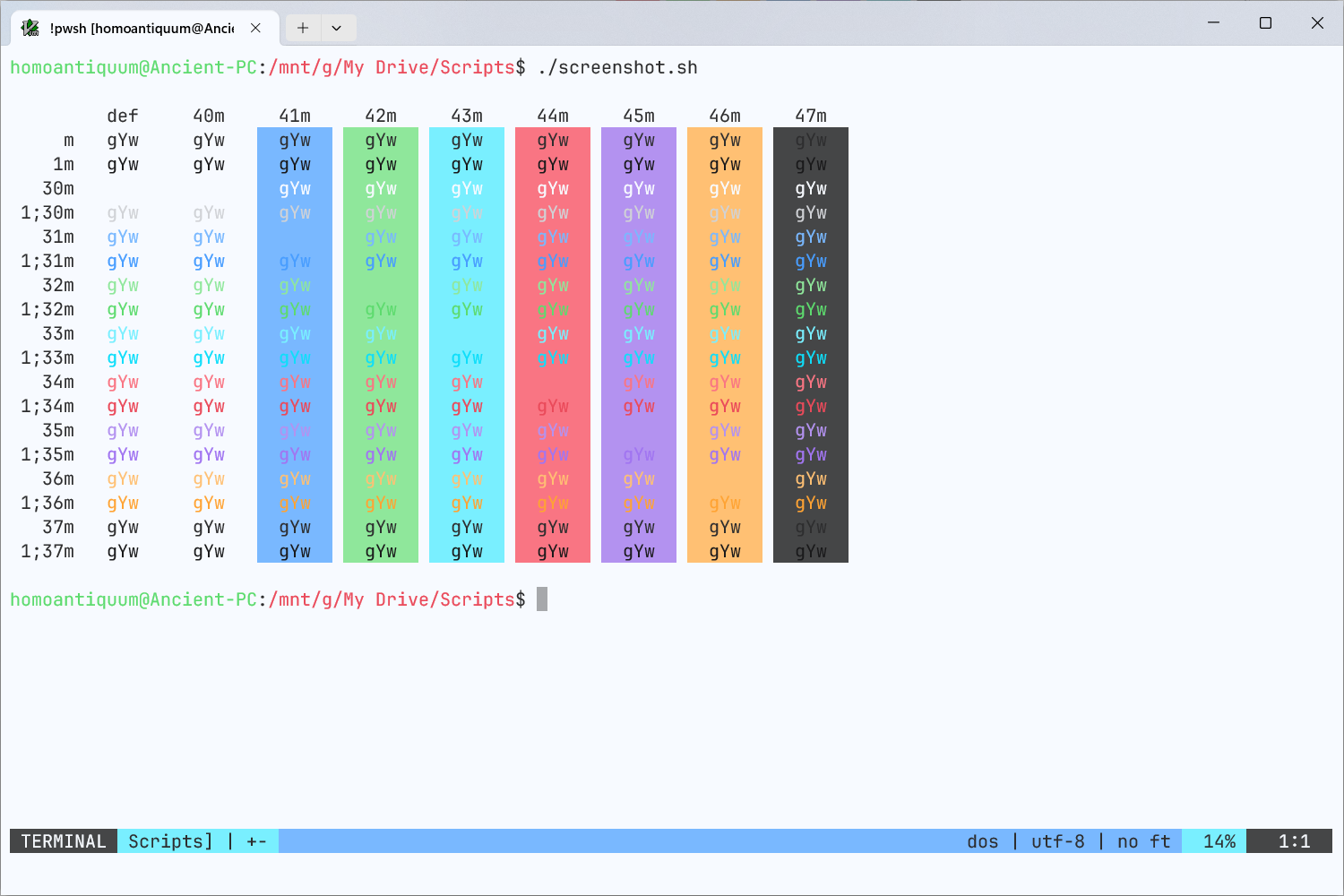Click the orange 46m color column
This screenshot has height=896, width=1344.
[x=725, y=345]
